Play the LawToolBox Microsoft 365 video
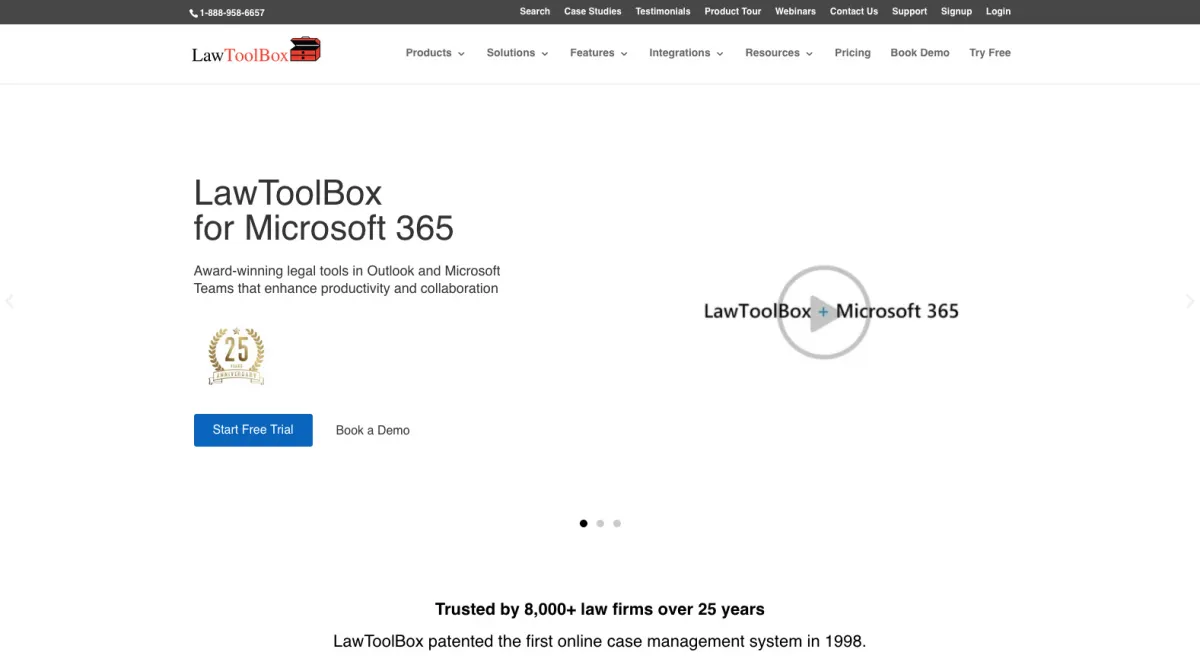Screen dimensions: 1200x665 (x=823, y=311)
